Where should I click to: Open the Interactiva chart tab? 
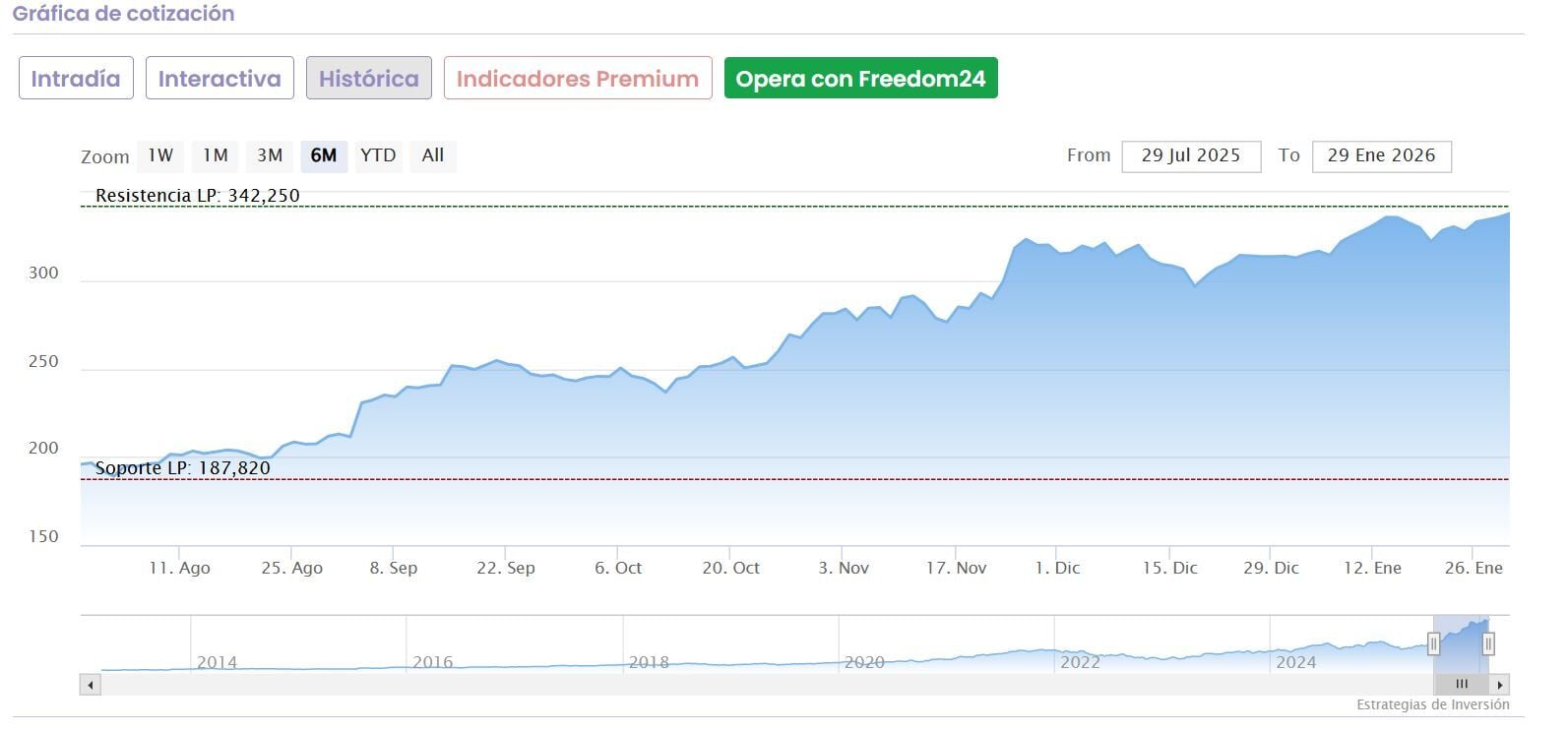(x=220, y=79)
